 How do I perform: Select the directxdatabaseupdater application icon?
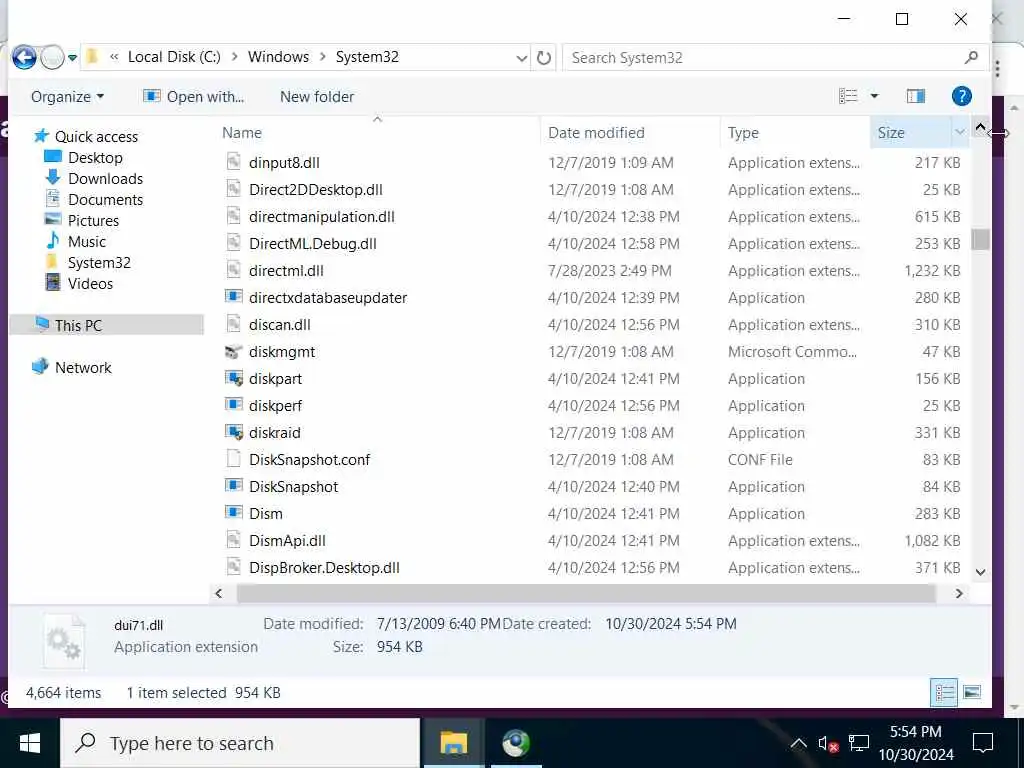tap(233, 297)
